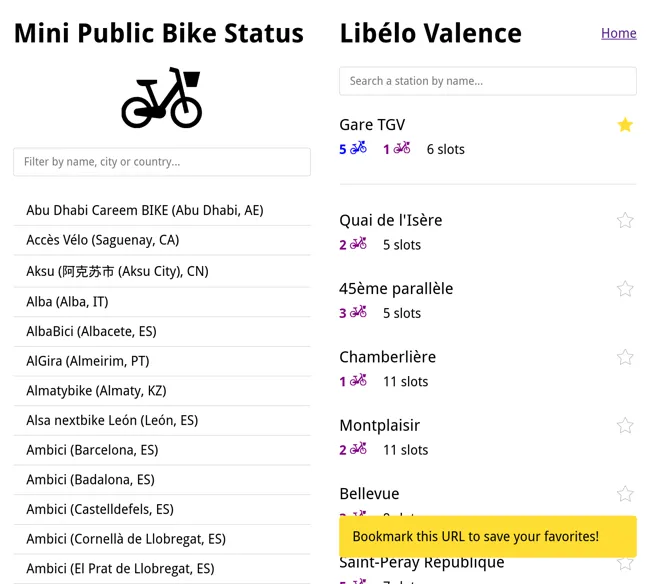Click the bike icon under Chamberlière
This screenshot has height=584, width=650.
[358, 380]
